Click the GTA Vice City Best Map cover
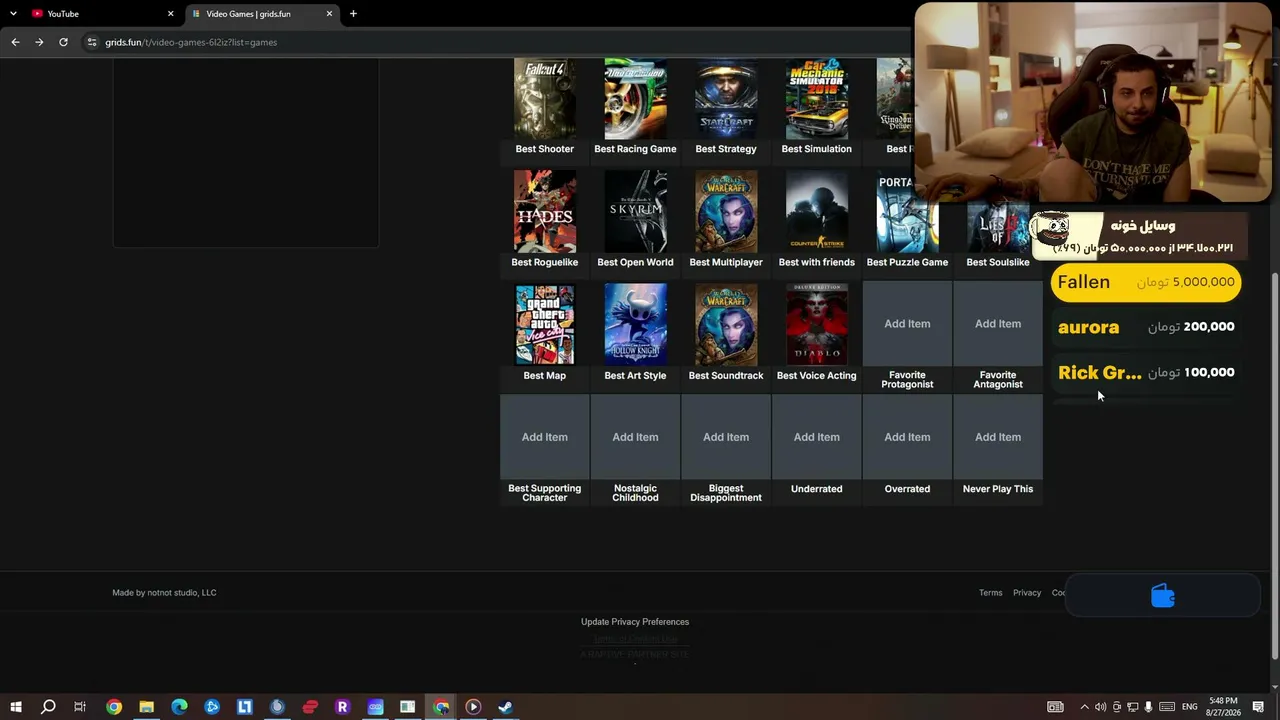1280x720 pixels. pyautogui.click(x=545, y=324)
